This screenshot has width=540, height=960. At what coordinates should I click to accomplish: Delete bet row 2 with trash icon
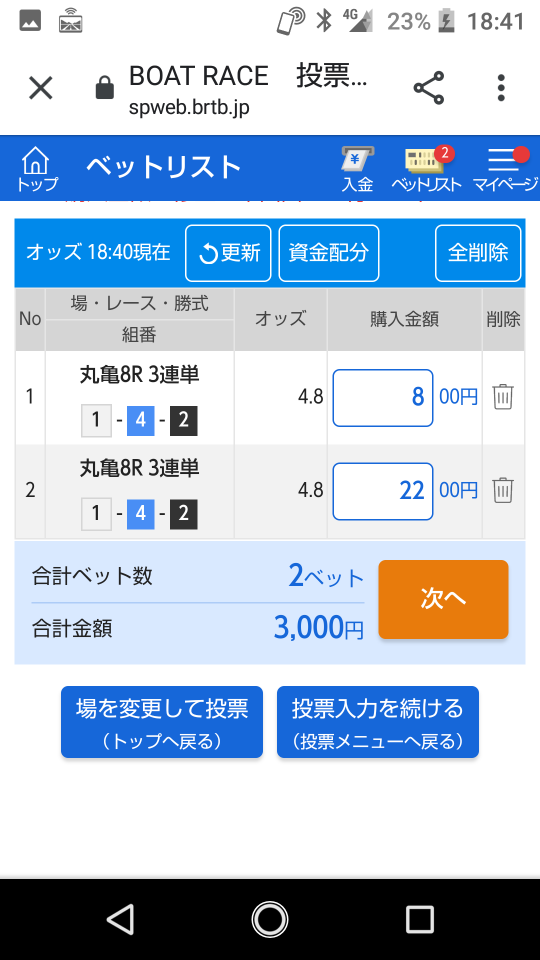click(x=503, y=490)
